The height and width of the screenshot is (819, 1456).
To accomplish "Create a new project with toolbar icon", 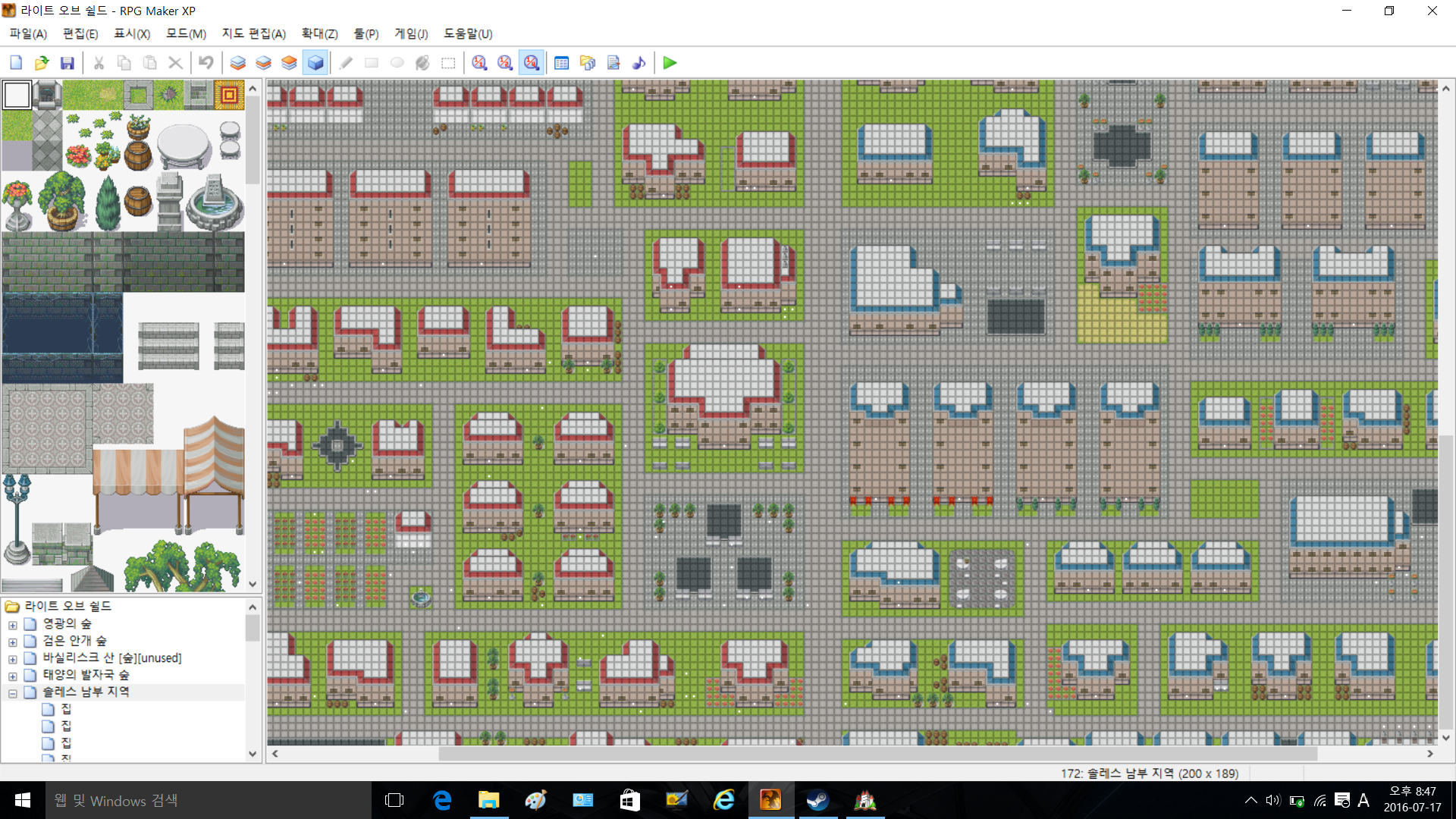I will pyautogui.click(x=16, y=63).
